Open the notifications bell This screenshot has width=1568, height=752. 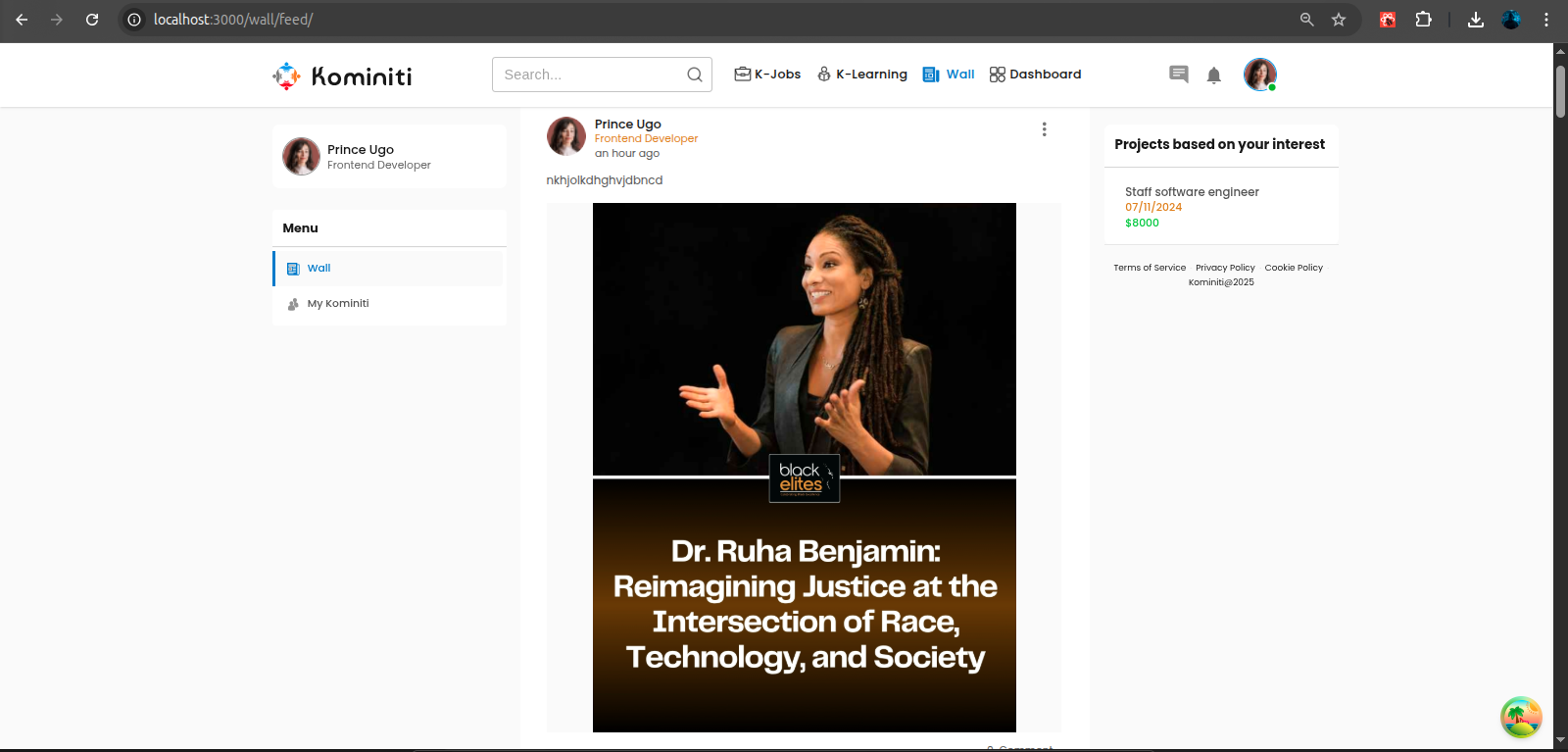pyautogui.click(x=1213, y=75)
